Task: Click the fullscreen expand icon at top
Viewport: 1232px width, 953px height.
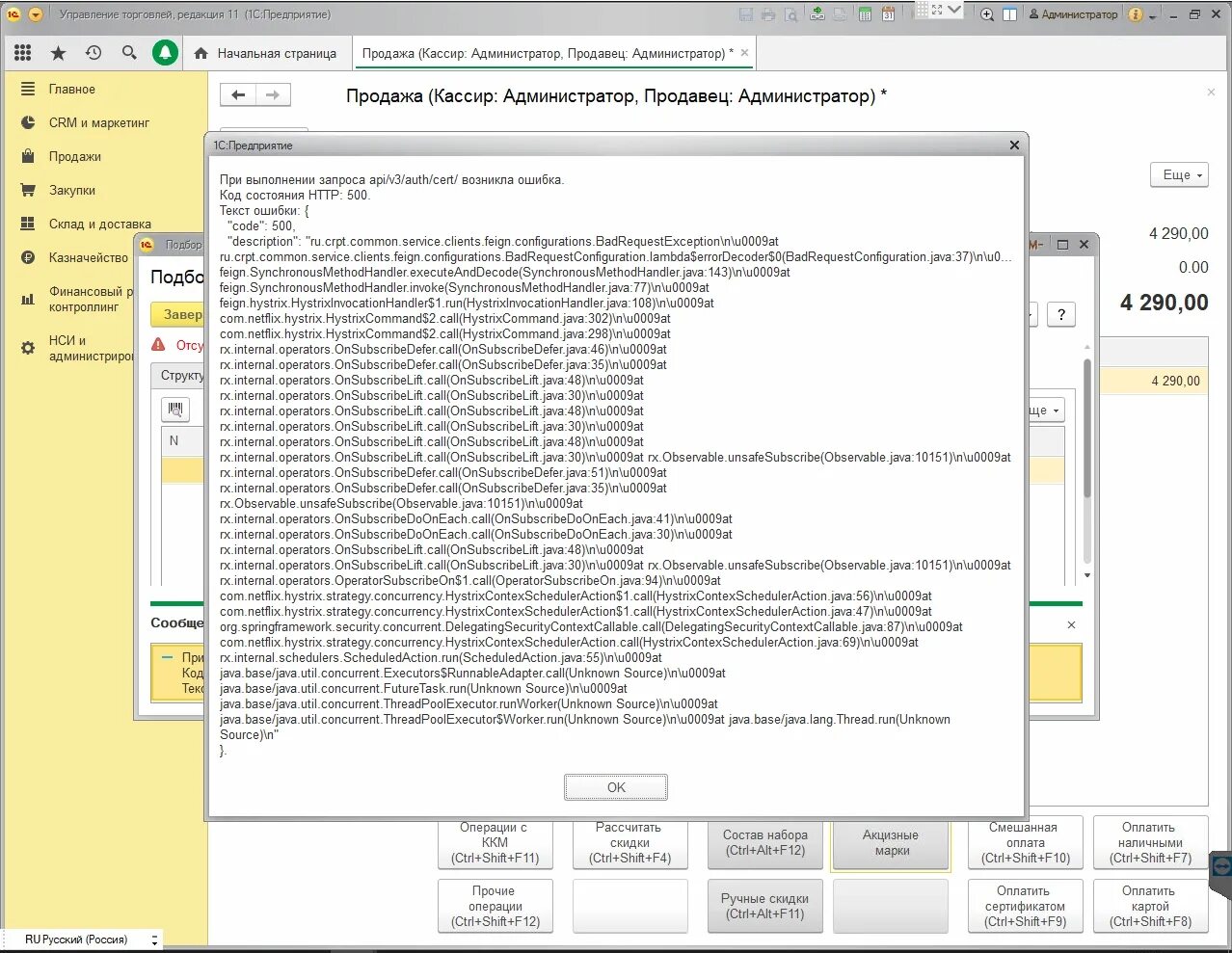Action: point(937,10)
